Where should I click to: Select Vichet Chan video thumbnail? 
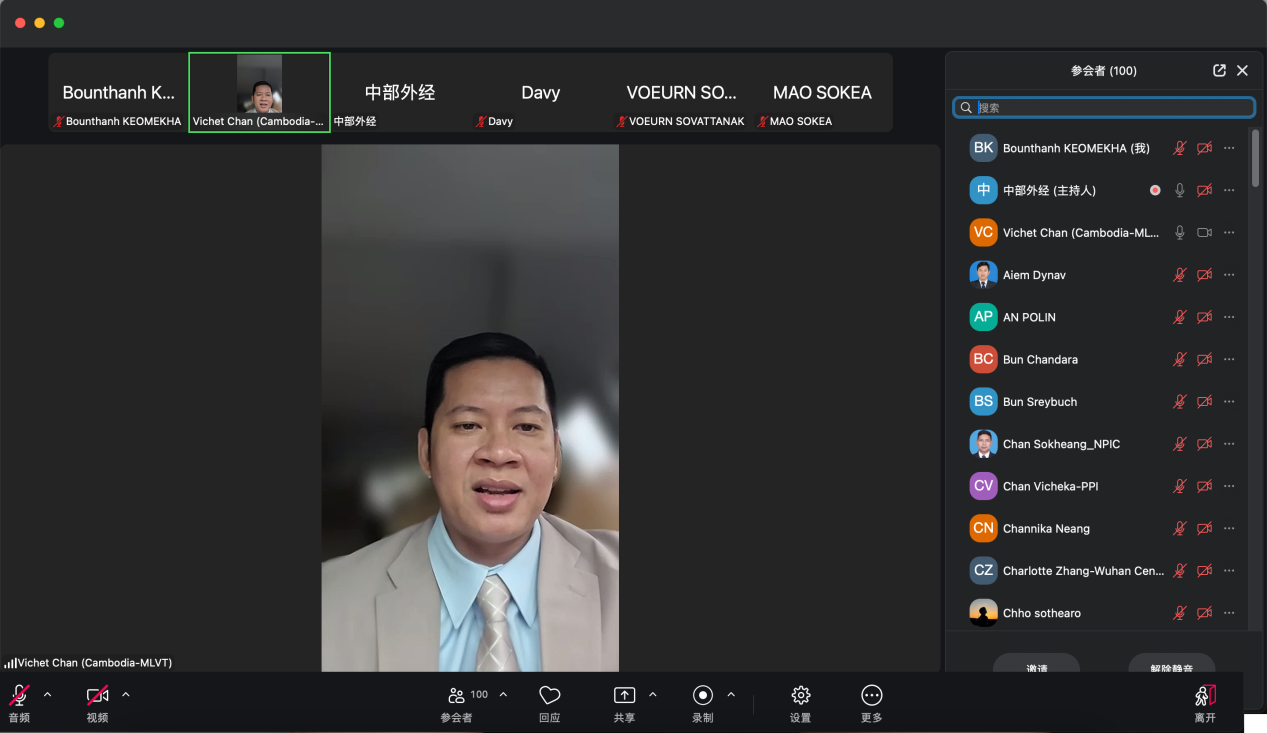259,92
